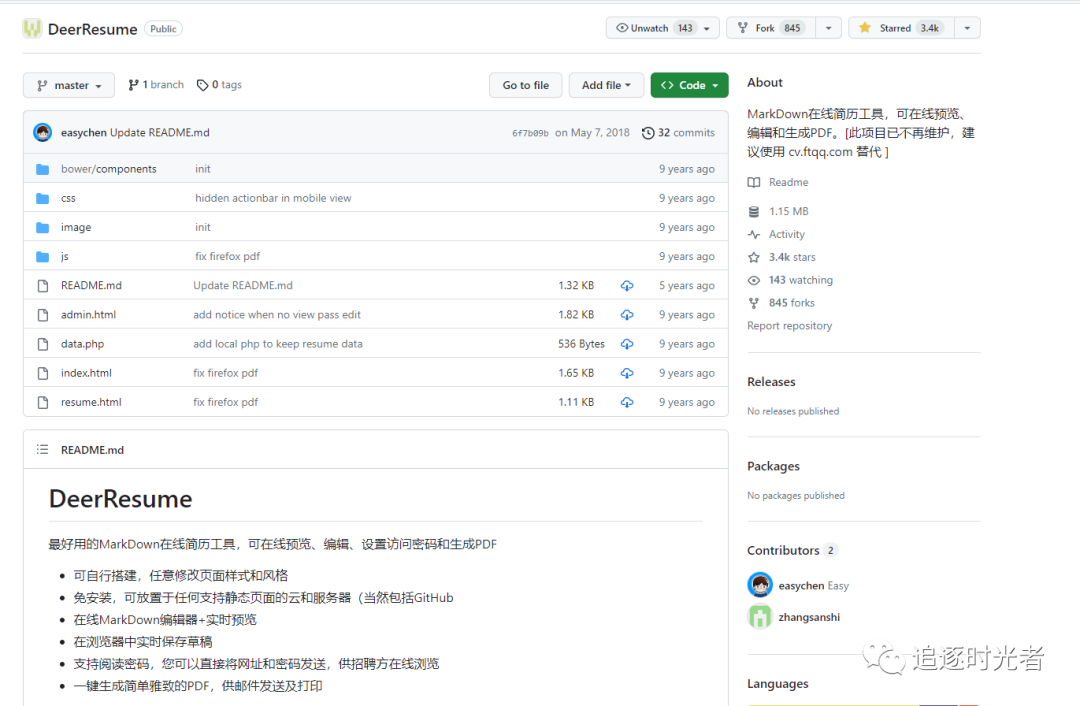Expand the Fork options dropdown arrow
Viewport: 1080px width, 706px height.
[829, 28]
